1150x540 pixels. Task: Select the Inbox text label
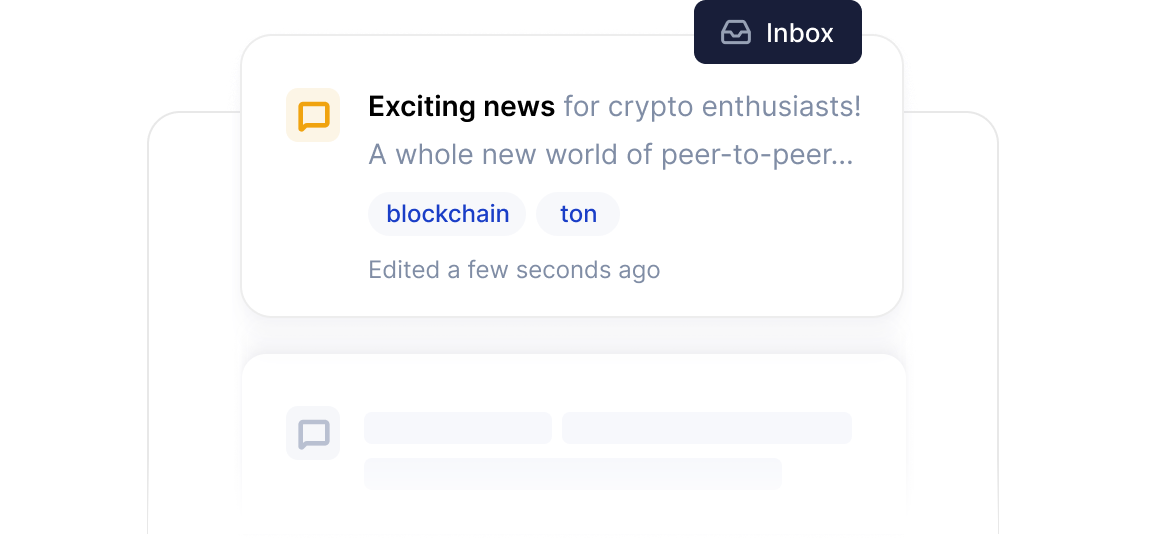(x=799, y=33)
